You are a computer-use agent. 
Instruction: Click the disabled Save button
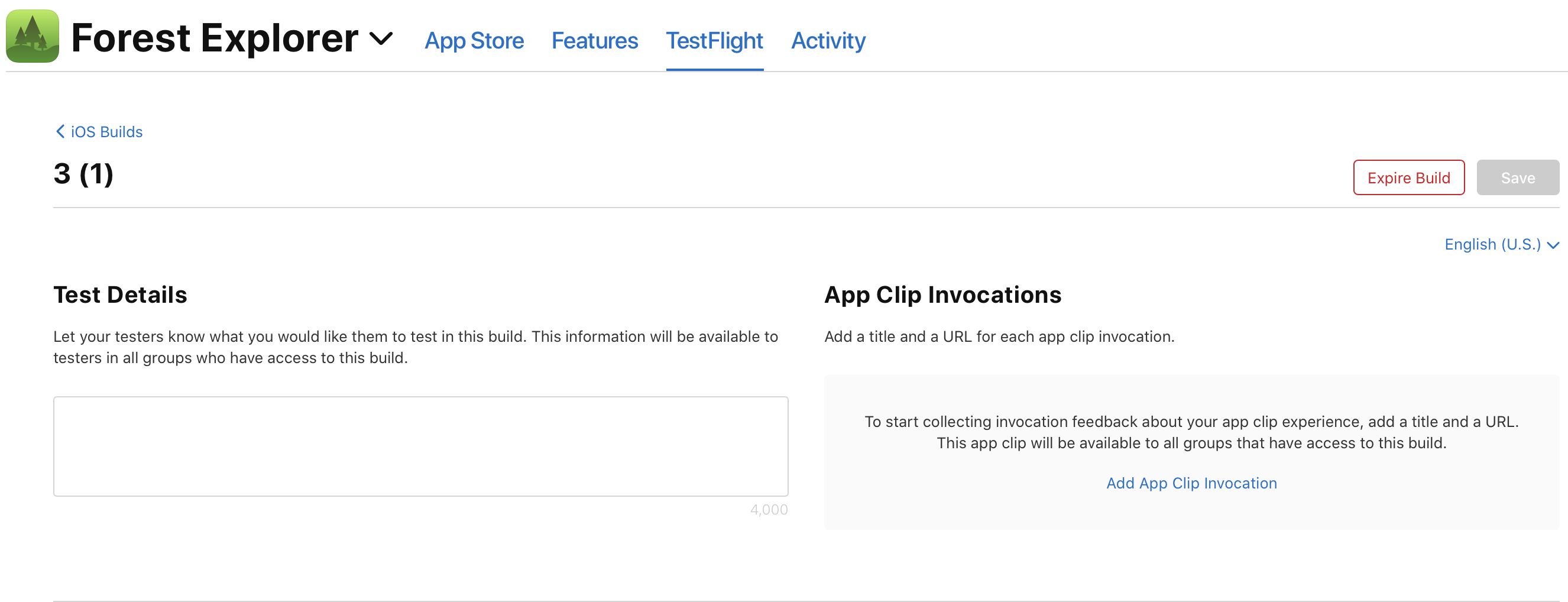tap(1518, 177)
